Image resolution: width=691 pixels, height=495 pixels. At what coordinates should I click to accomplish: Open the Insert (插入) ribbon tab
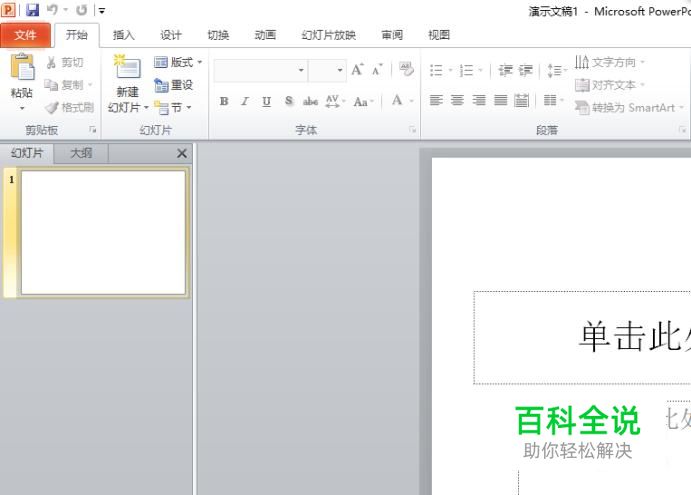(x=124, y=35)
